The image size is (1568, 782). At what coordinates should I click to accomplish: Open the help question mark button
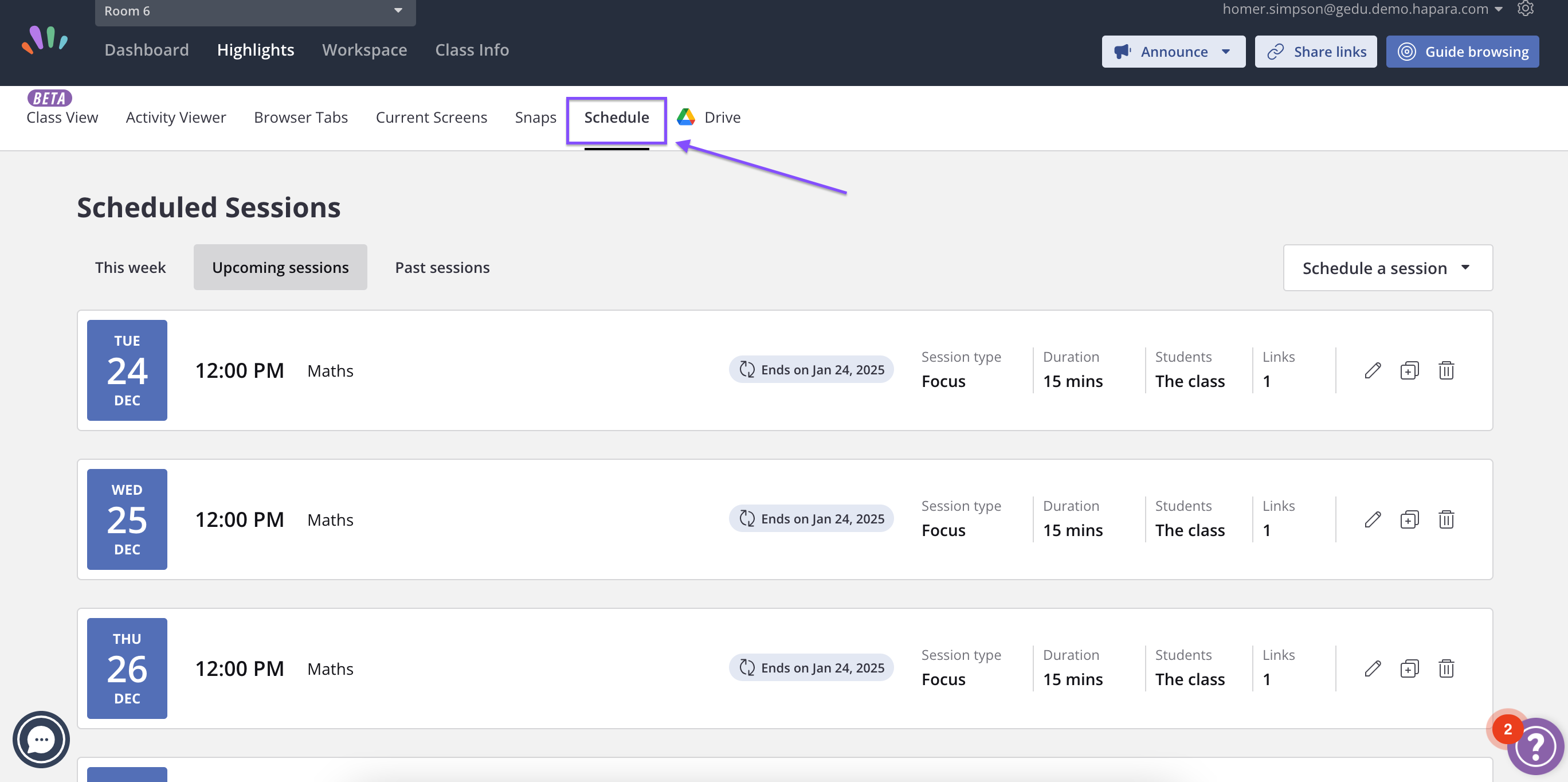(x=1535, y=746)
